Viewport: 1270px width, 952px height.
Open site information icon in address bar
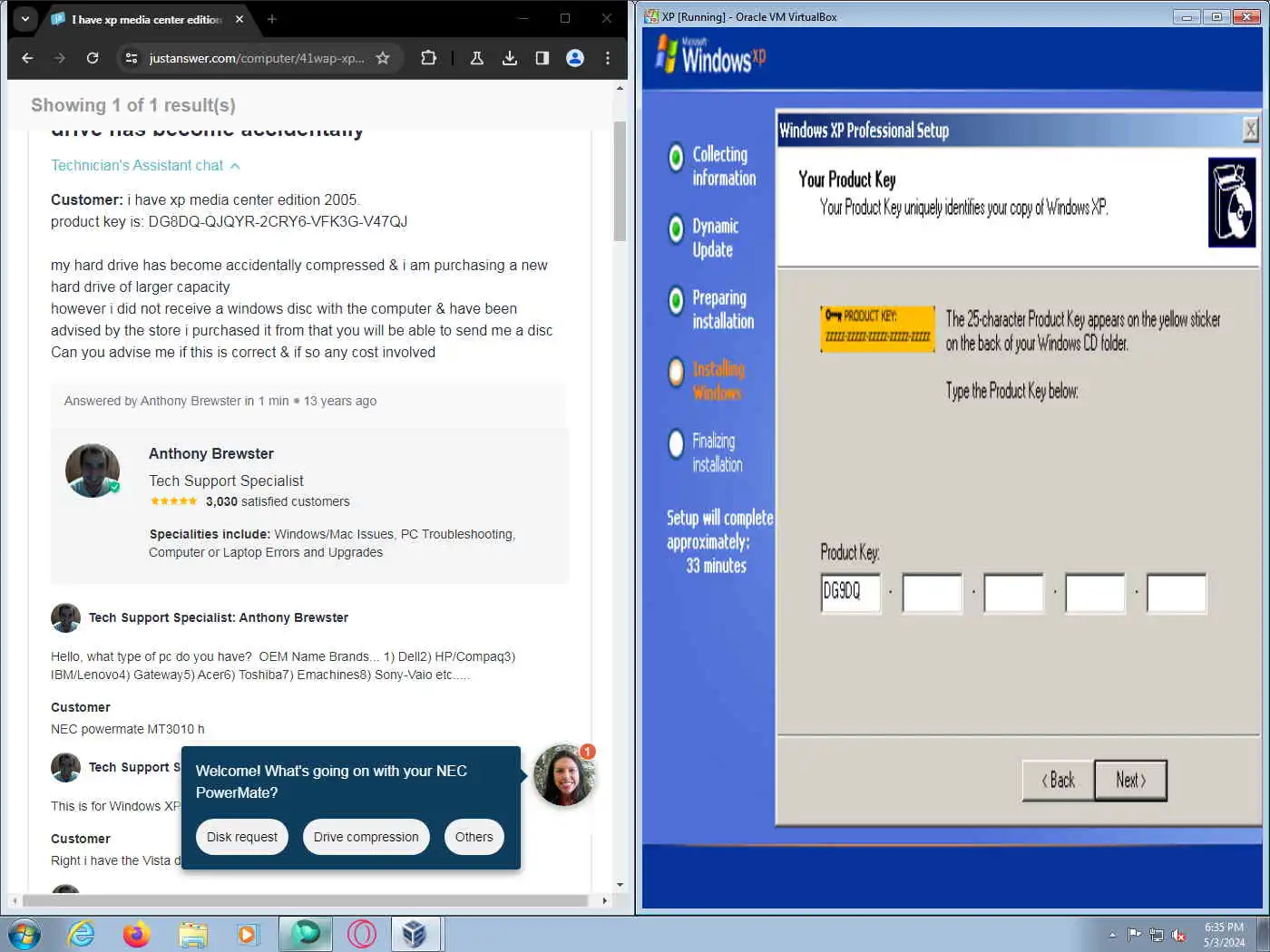click(132, 58)
